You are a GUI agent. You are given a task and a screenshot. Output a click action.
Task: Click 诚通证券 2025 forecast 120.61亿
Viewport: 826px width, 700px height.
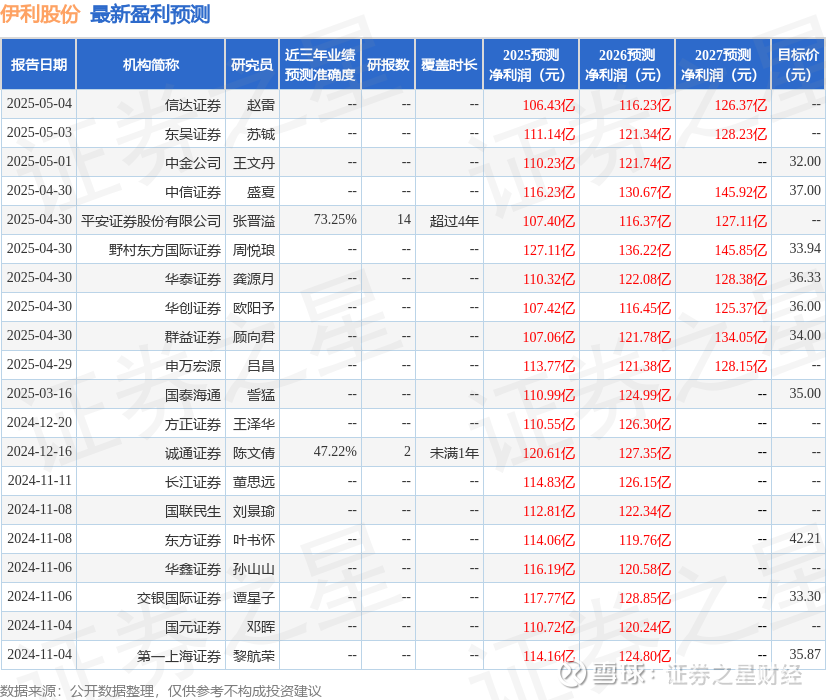click(548, 453)
